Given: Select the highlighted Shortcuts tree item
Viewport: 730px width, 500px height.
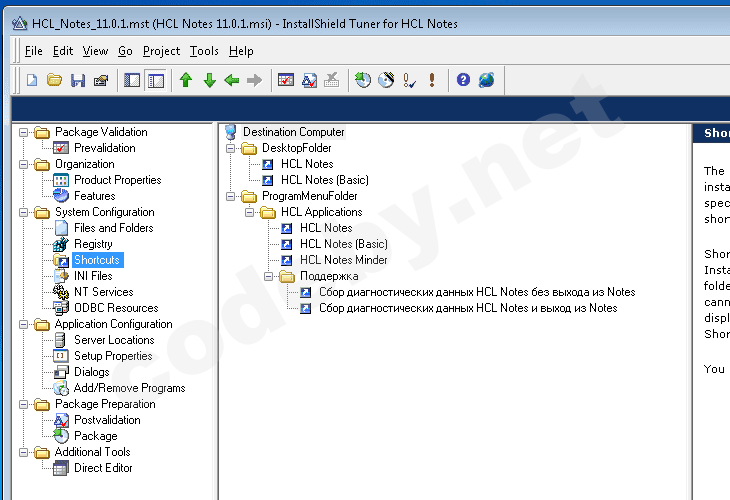Looking at the screenshot, I should [x=97, y=260].
